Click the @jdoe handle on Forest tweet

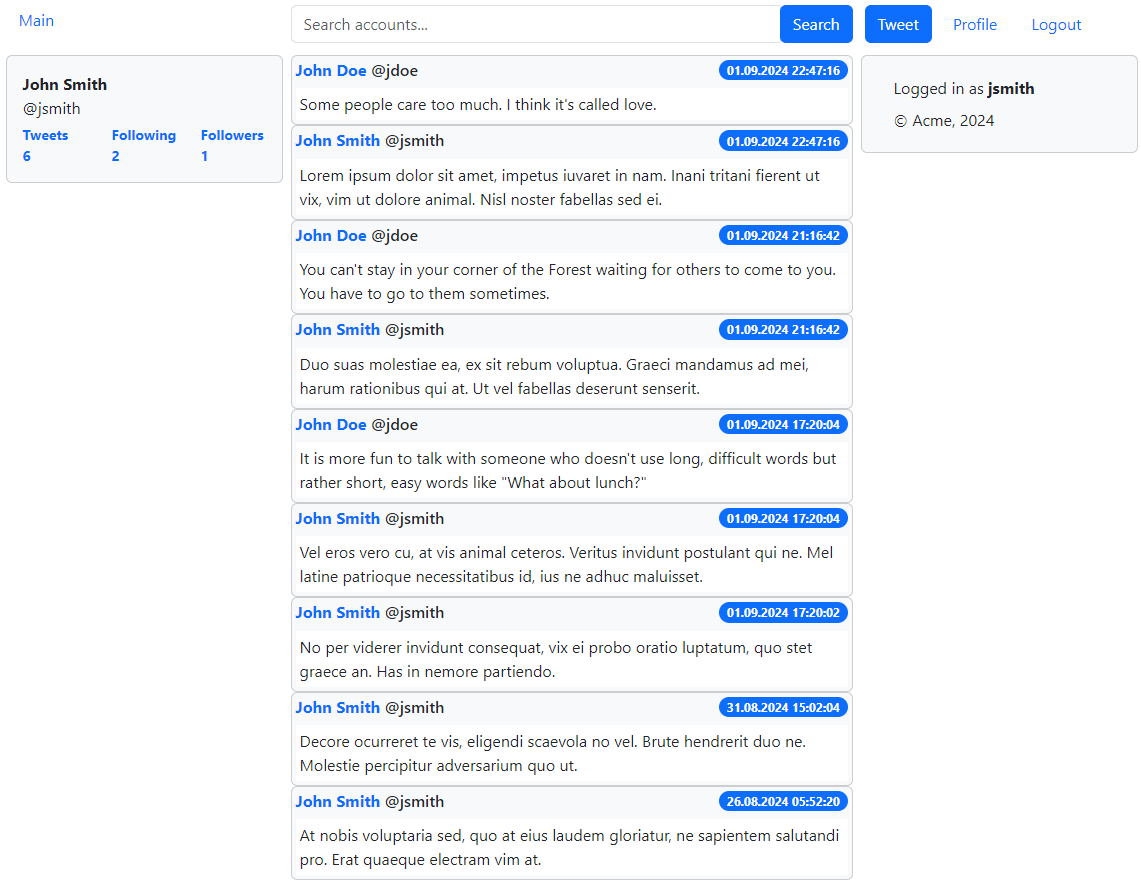click(394, 235)
